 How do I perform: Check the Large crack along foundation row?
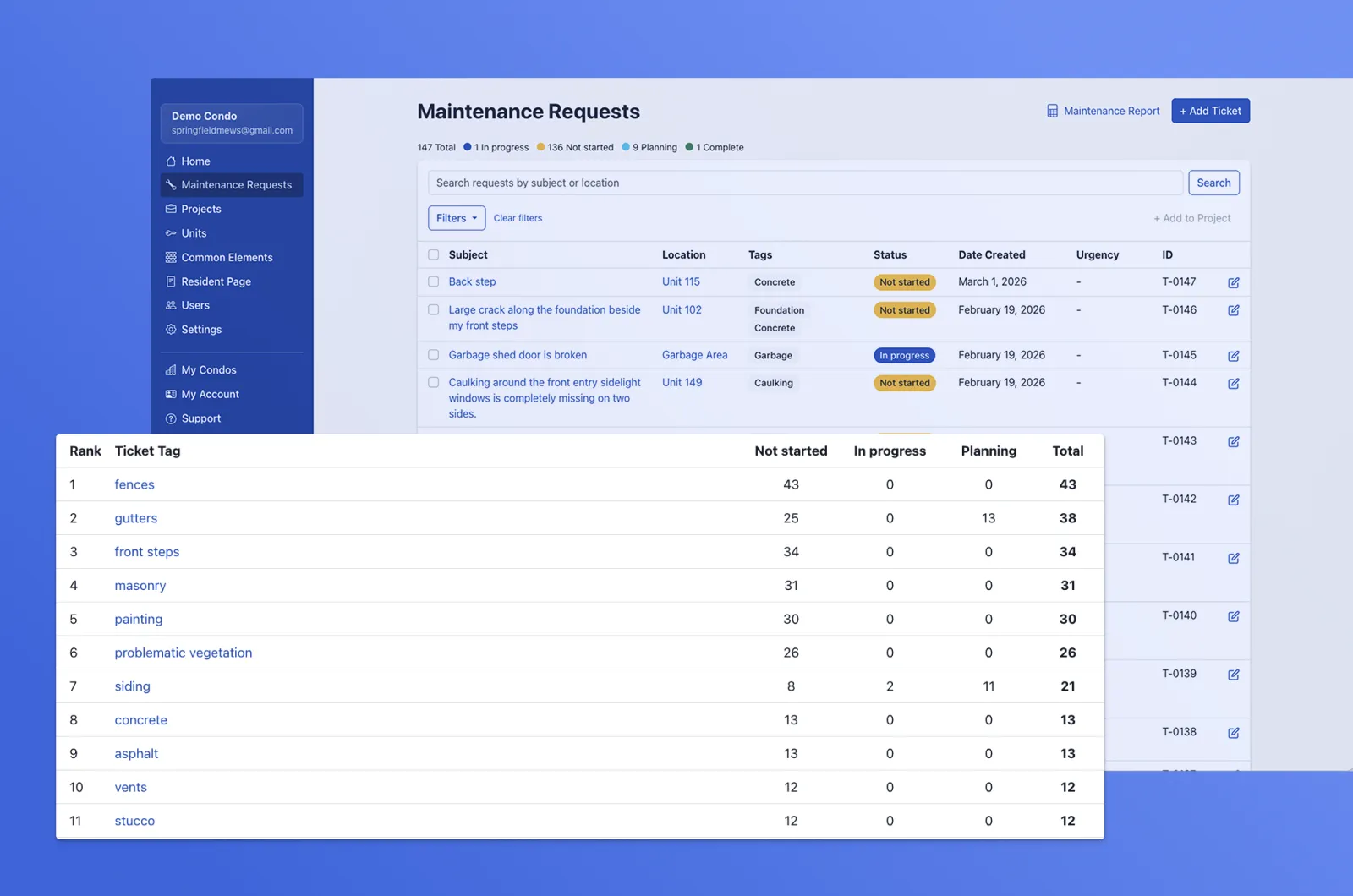tap(434, 309)
